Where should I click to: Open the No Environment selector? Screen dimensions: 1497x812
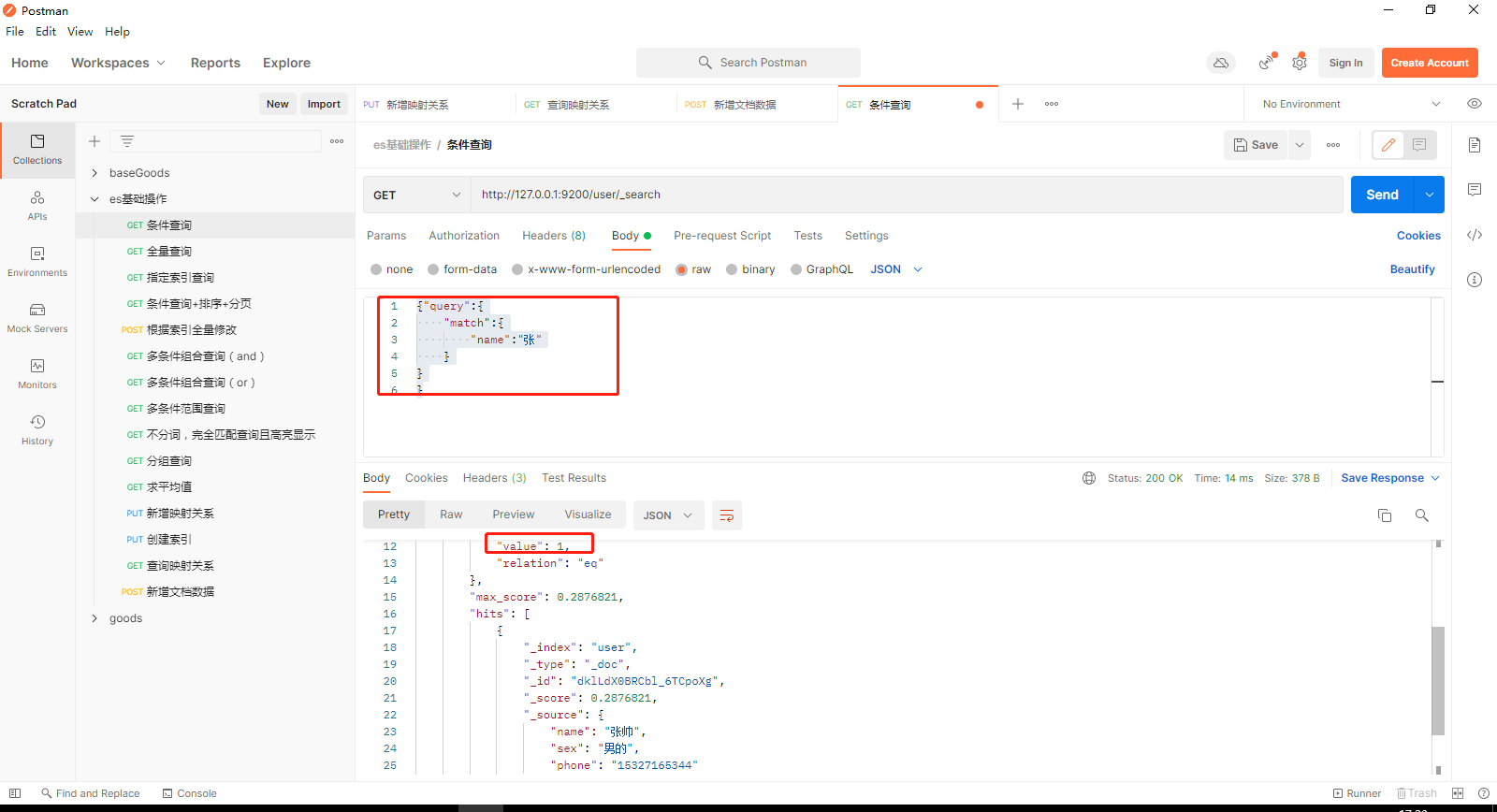click(x=1351, y=104)
